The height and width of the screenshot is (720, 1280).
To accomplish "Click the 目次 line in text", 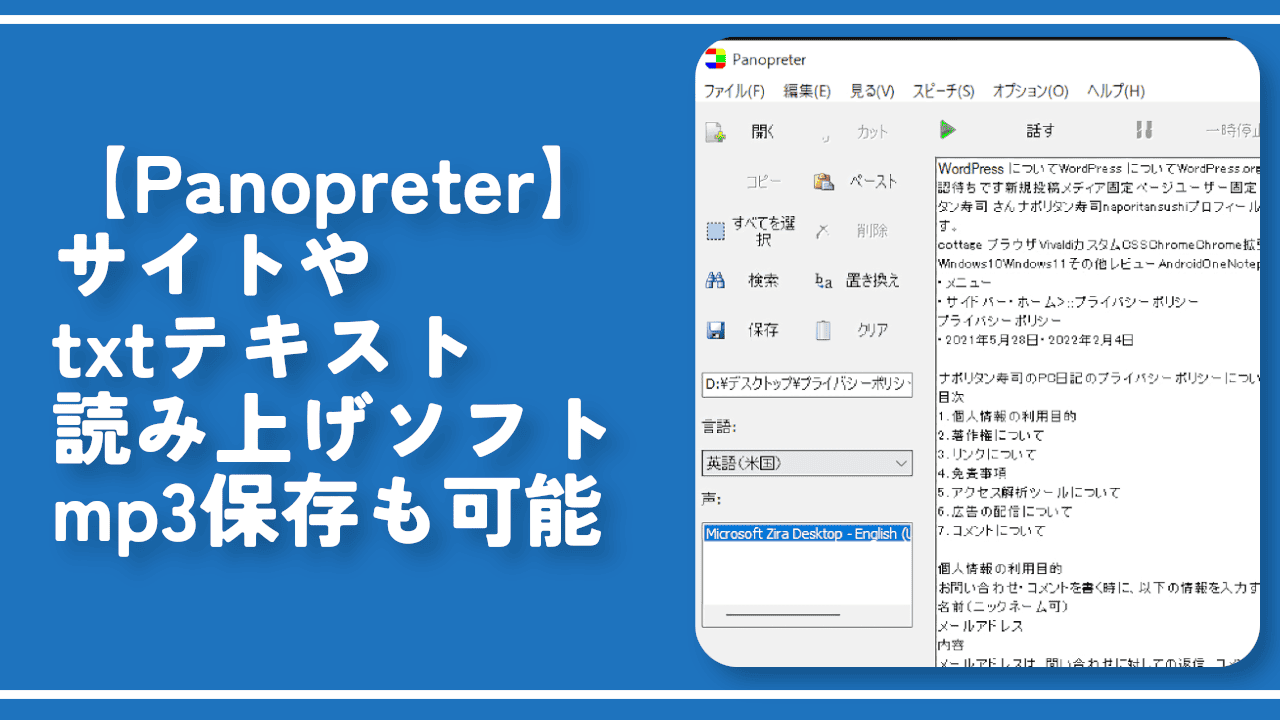I will coord(950,397).
